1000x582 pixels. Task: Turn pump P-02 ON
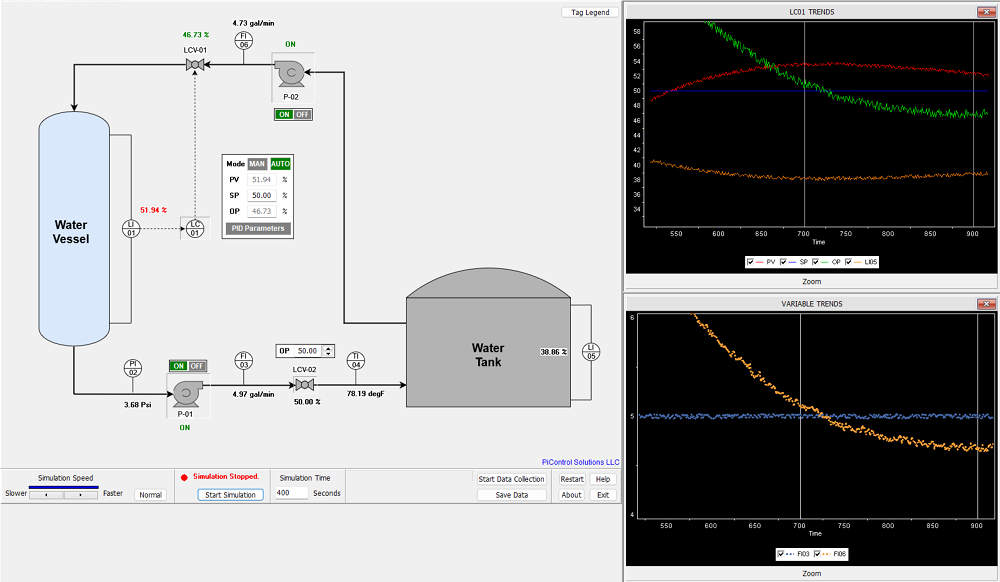(284, 115)
